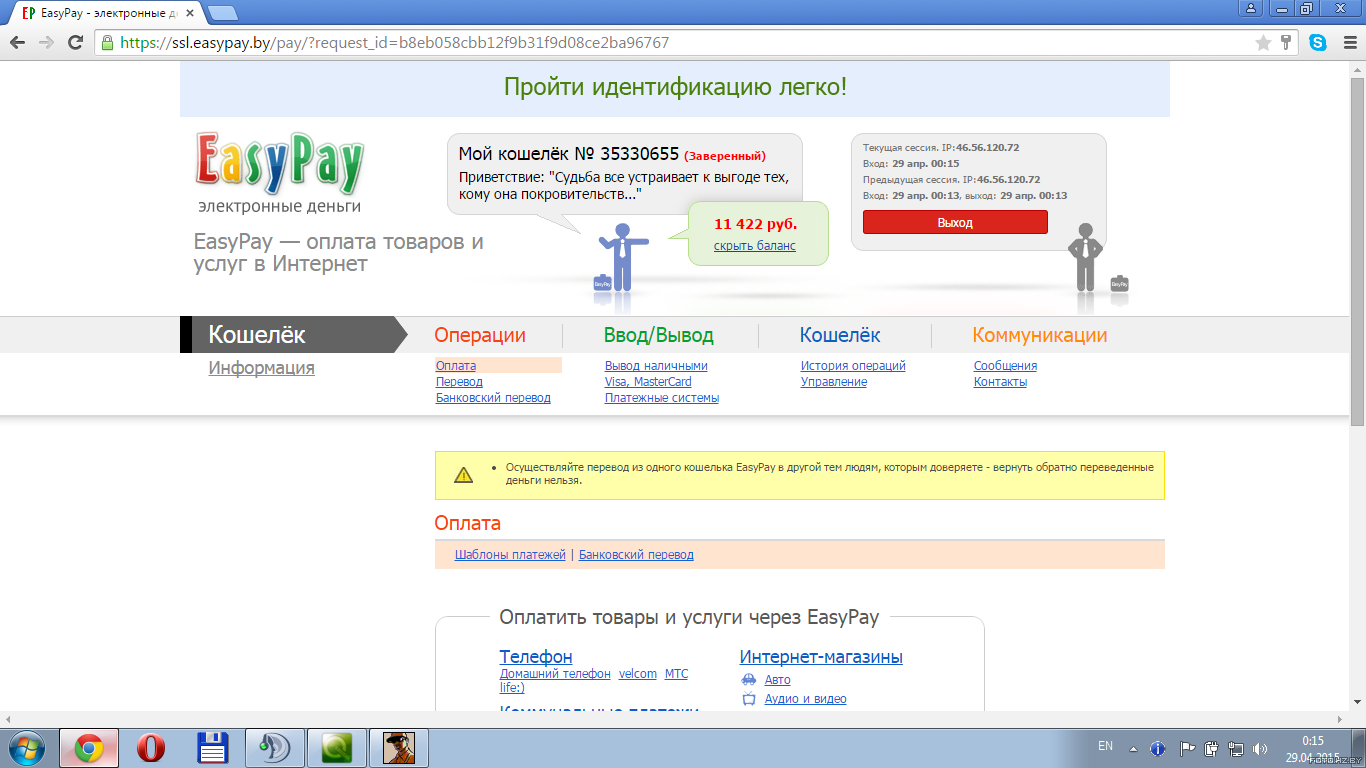This screenshot has width=1366, height=768.
Task: Open the Информация link
Action: pyautogui.click(x=261, y=368)
